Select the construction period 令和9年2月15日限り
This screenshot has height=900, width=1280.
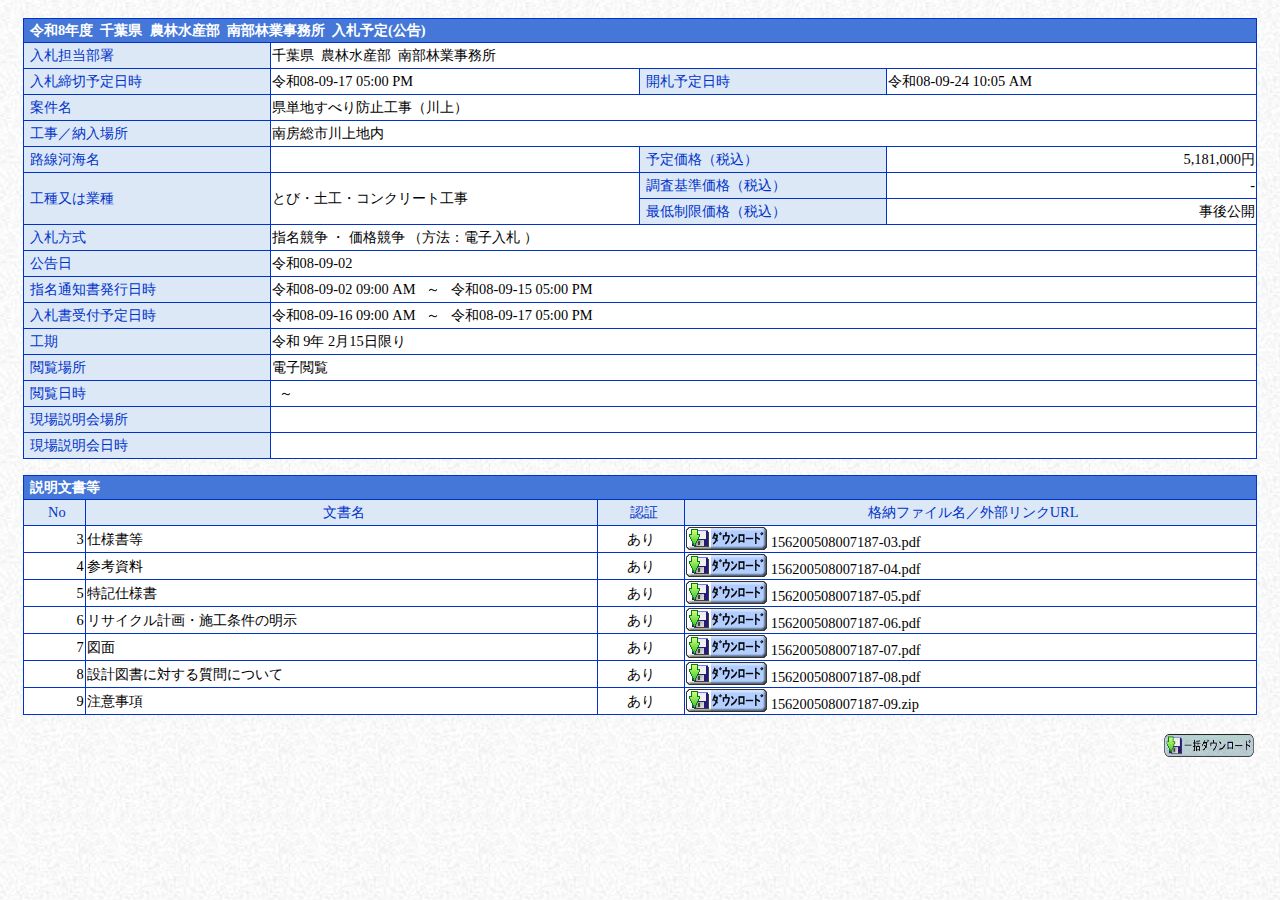338,342
